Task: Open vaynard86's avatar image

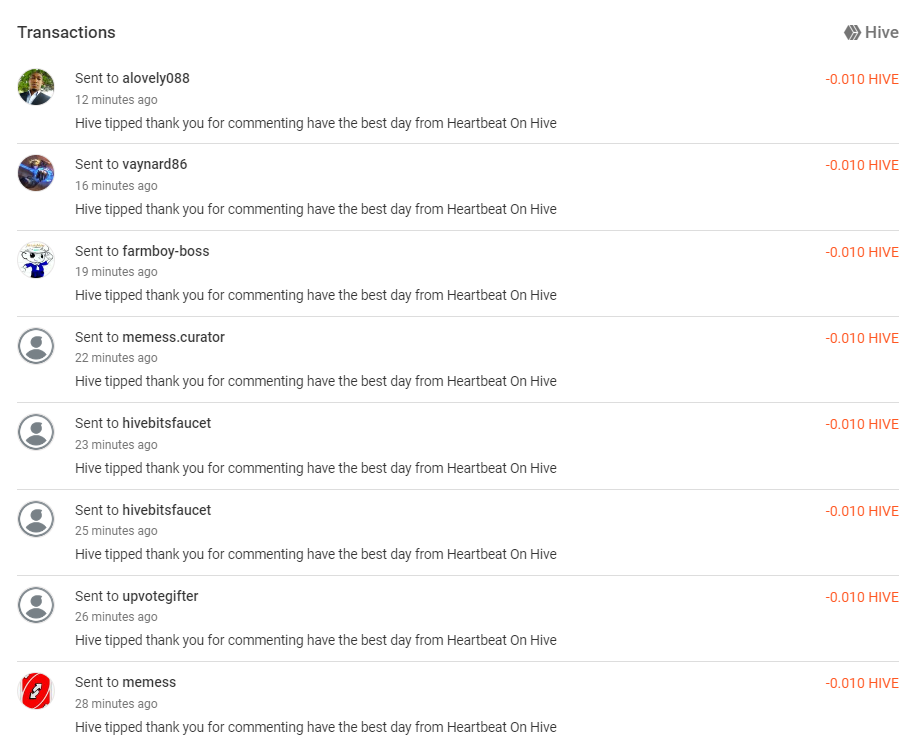Action: (36, 173)
